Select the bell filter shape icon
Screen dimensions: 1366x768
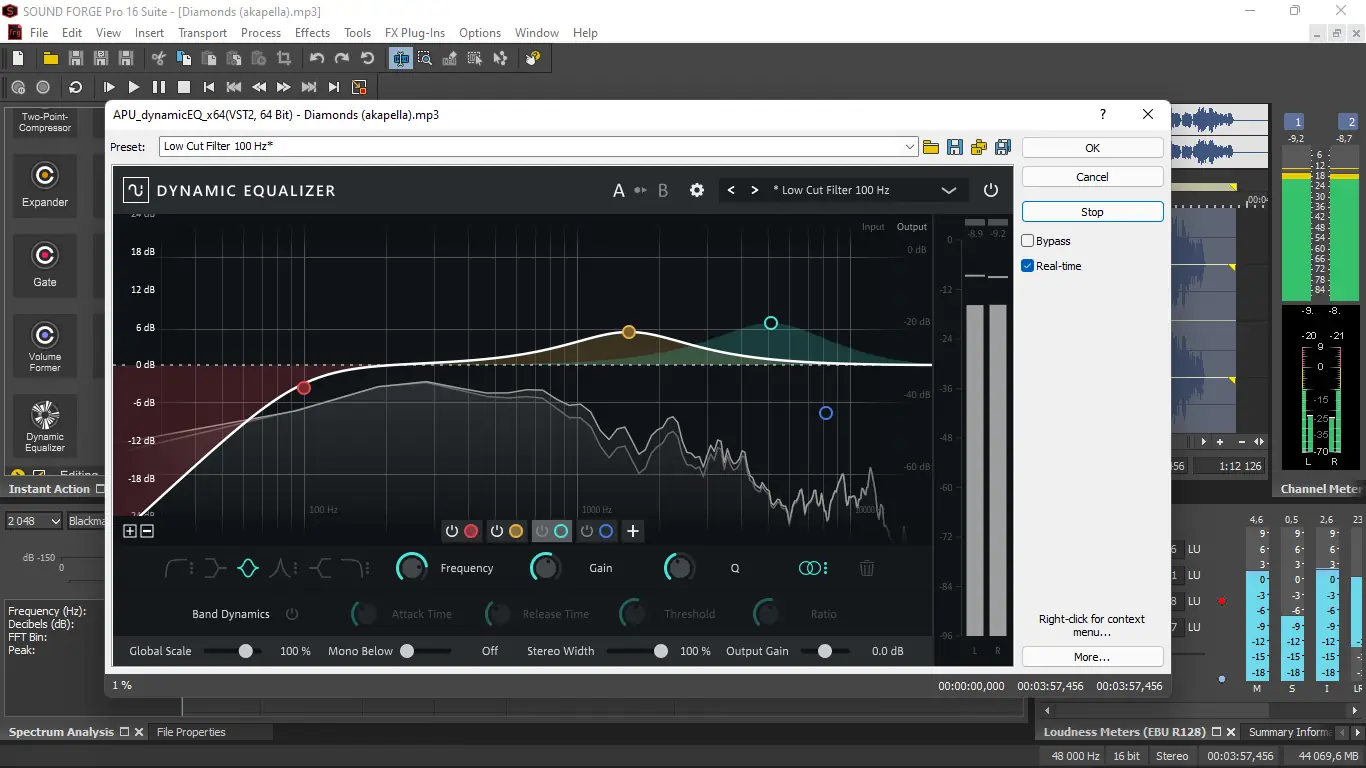point(248,568)
